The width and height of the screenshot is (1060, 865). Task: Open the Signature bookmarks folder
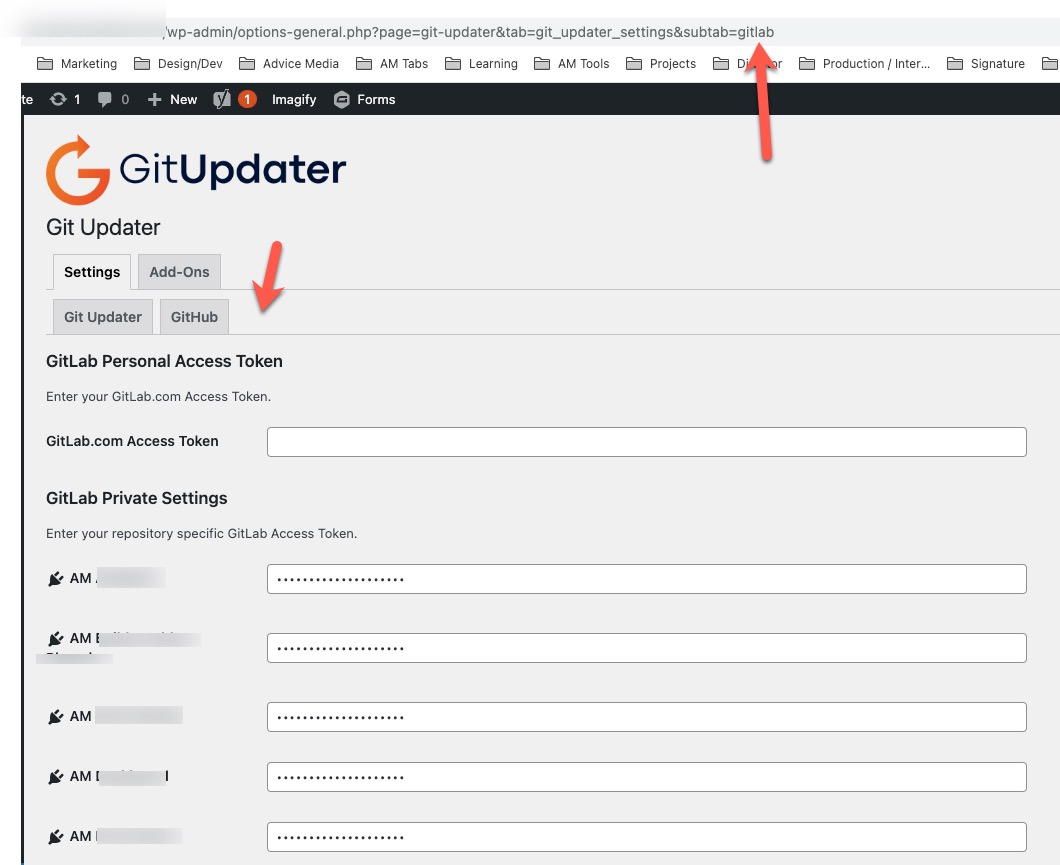pos(986,64)
